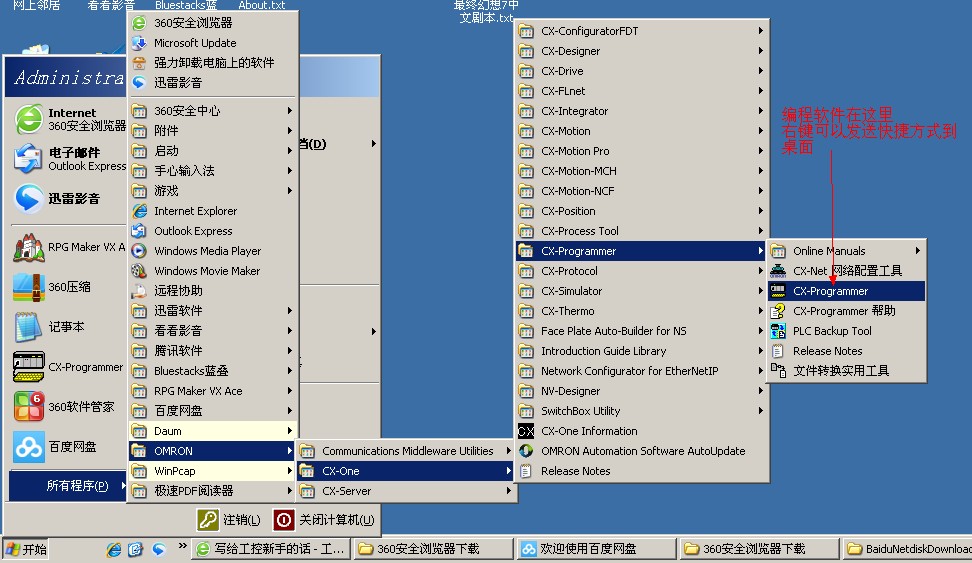
Task: Open 360压缩 icon in Start menu
Action: 28,287
